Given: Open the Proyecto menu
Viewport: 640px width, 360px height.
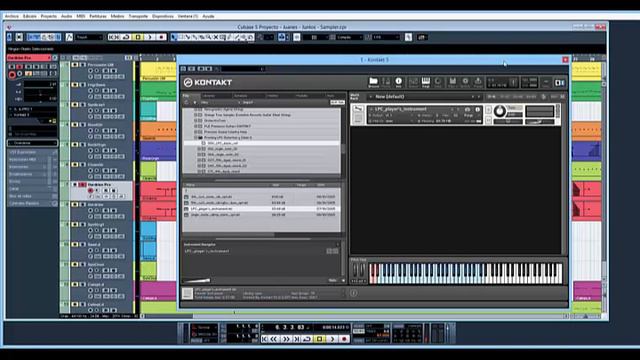Looking at the screenshot, I should (49, 16).
